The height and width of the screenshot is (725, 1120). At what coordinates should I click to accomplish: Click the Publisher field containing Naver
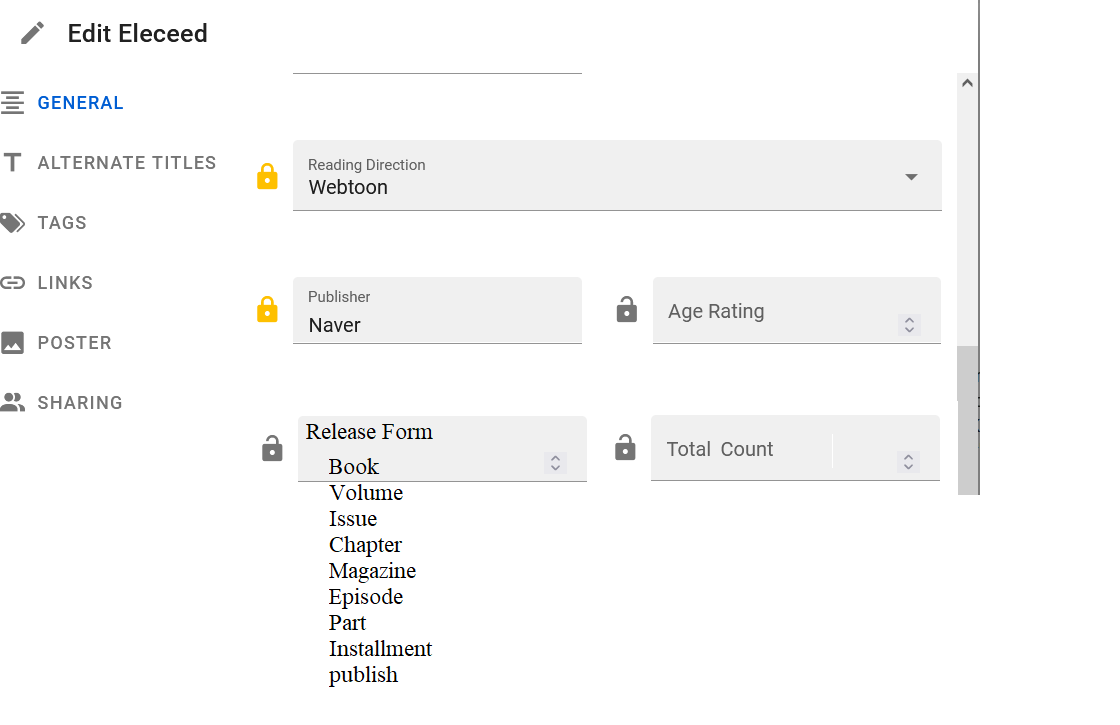(437, 311)
